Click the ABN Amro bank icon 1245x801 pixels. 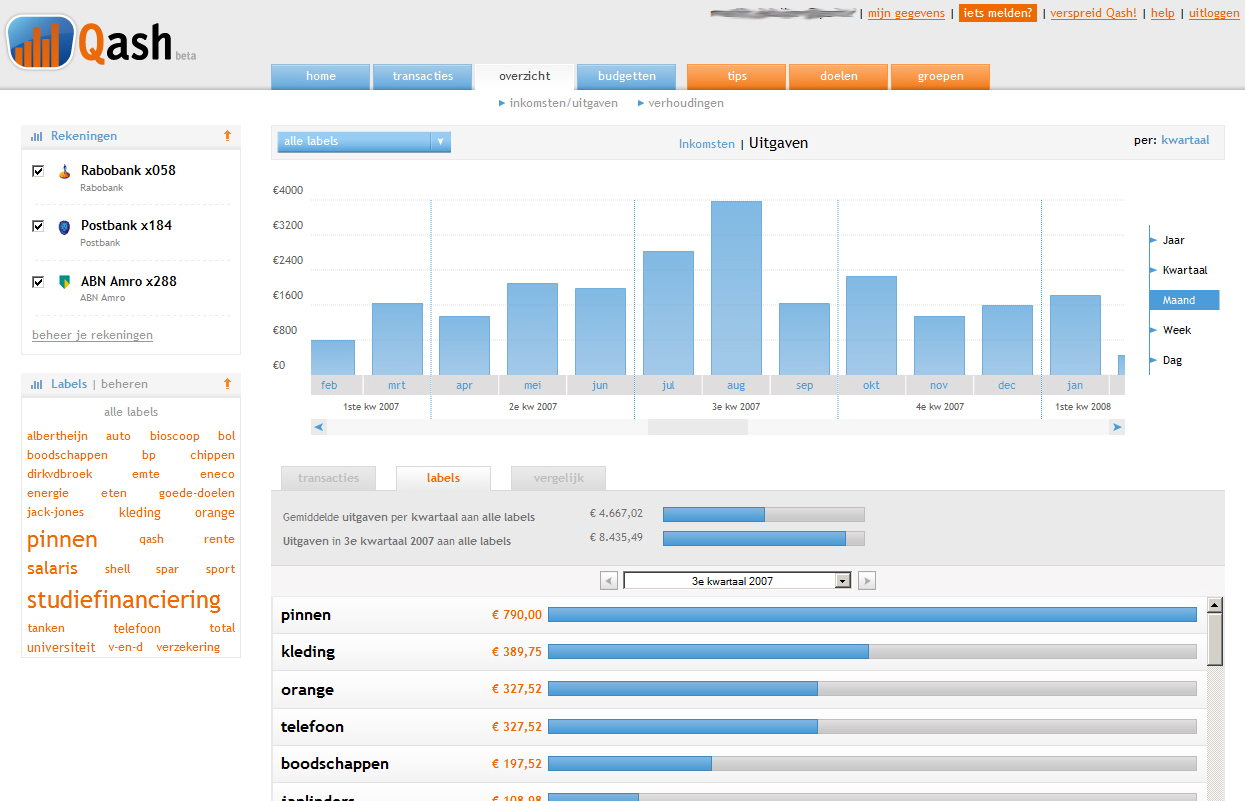[64, 281]
